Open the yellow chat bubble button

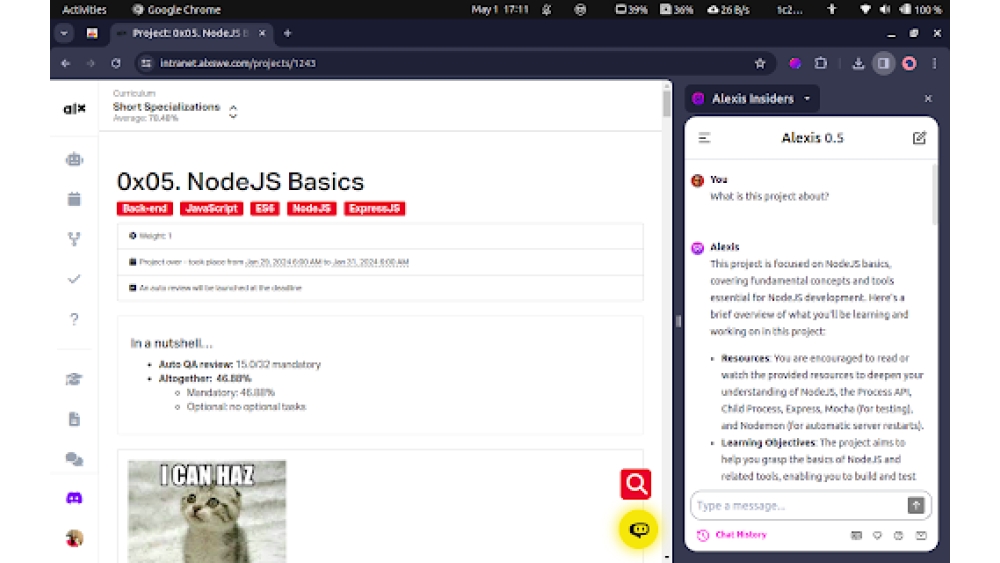[x=638, y=529]
